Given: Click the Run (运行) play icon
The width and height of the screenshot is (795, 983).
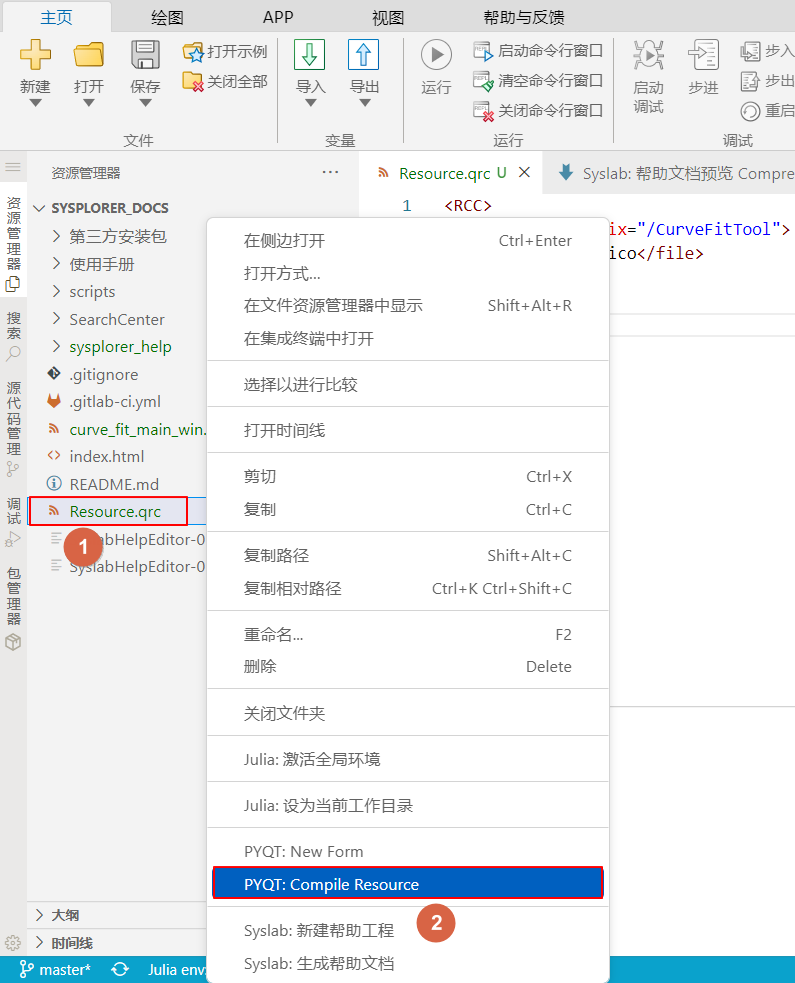Looking at the screenshot, I should point(436,55).
